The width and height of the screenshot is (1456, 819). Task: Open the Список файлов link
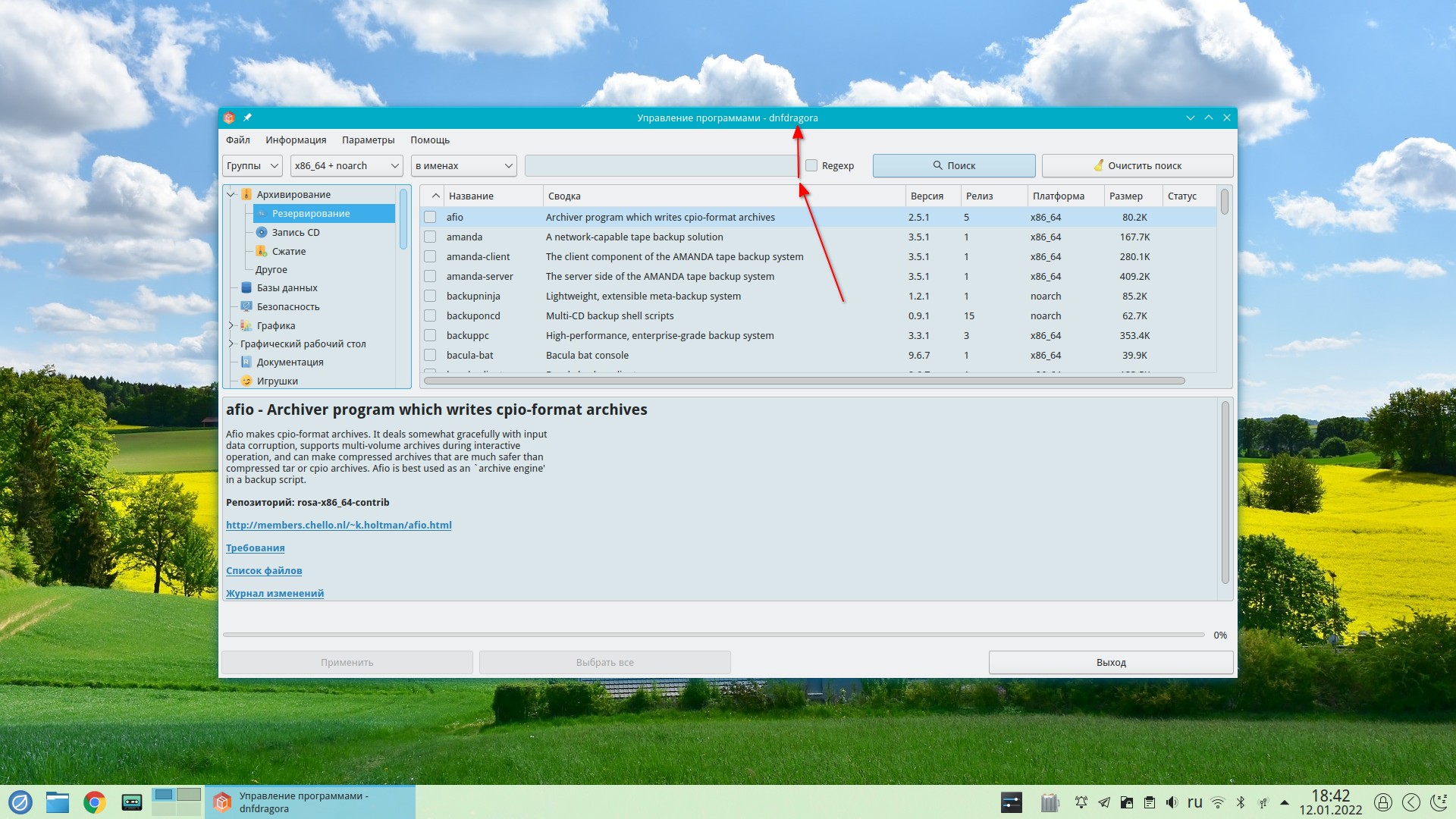[264, 570]
